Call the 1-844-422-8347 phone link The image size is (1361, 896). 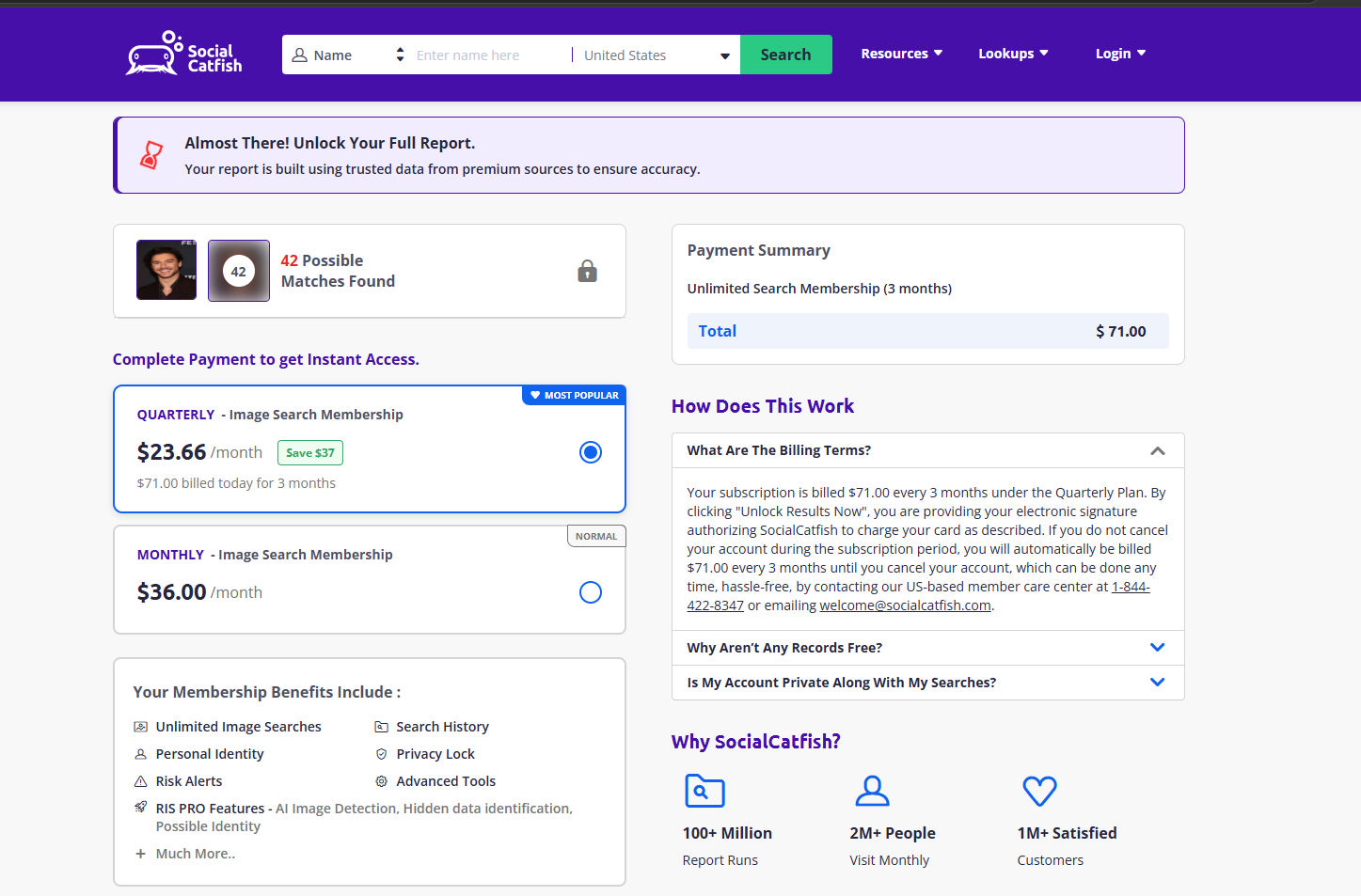click(1131, 587)
